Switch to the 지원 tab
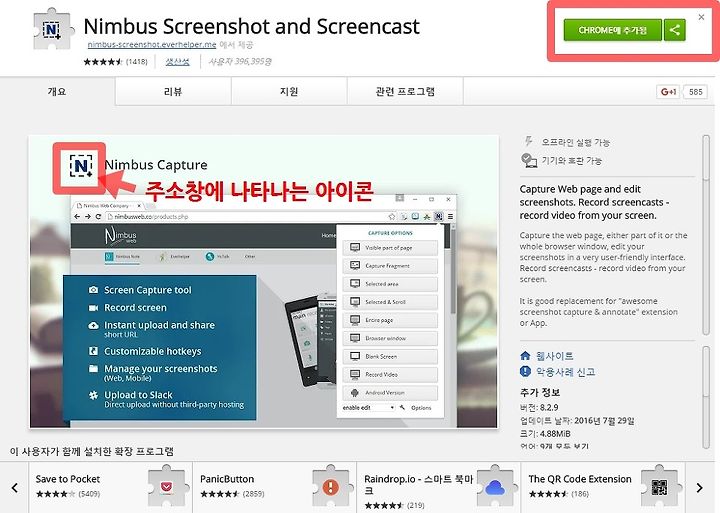 click(x=289, y=91)
